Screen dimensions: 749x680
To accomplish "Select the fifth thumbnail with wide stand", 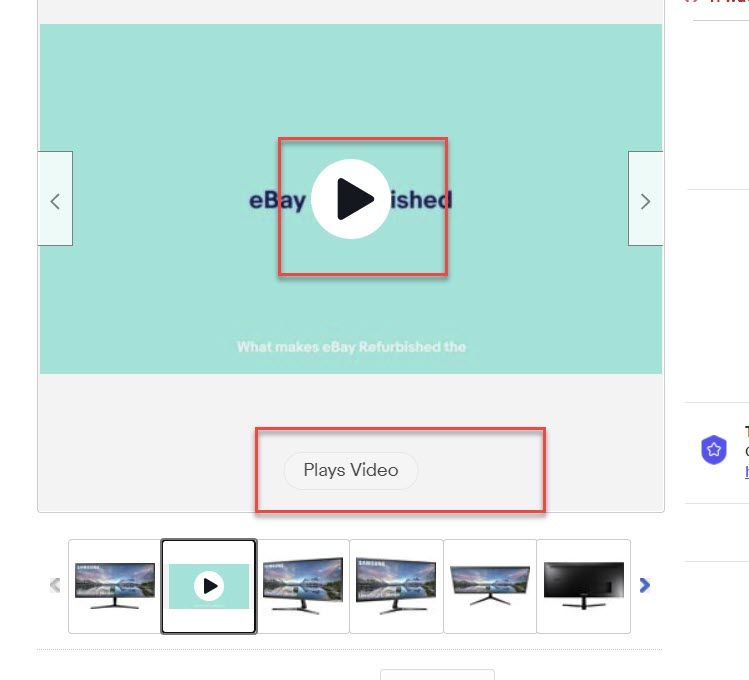I will [x=490, y=586].
